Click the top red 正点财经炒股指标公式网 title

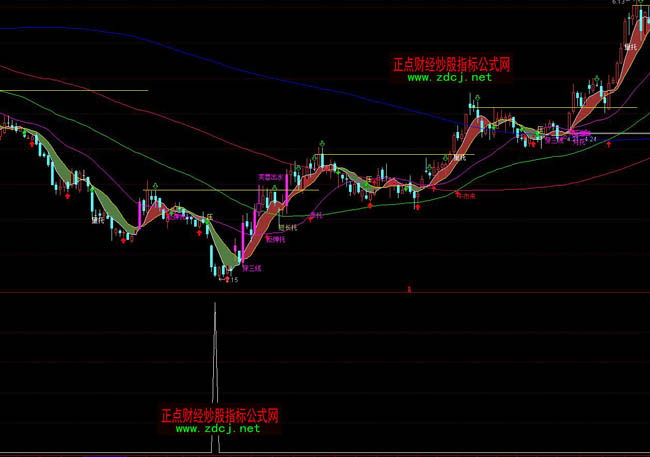click(x=451, y=64)
